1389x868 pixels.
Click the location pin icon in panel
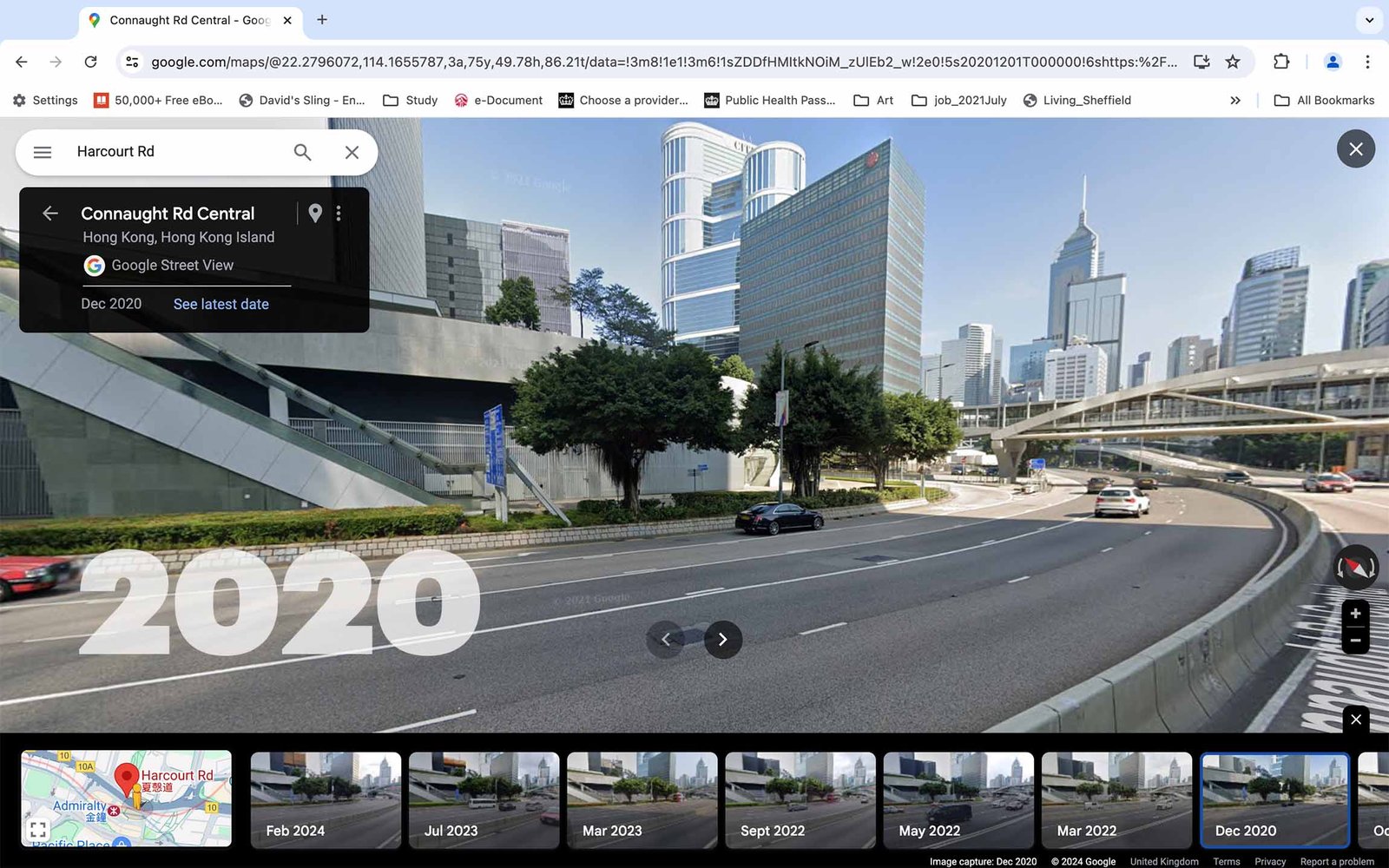(315, 214)
